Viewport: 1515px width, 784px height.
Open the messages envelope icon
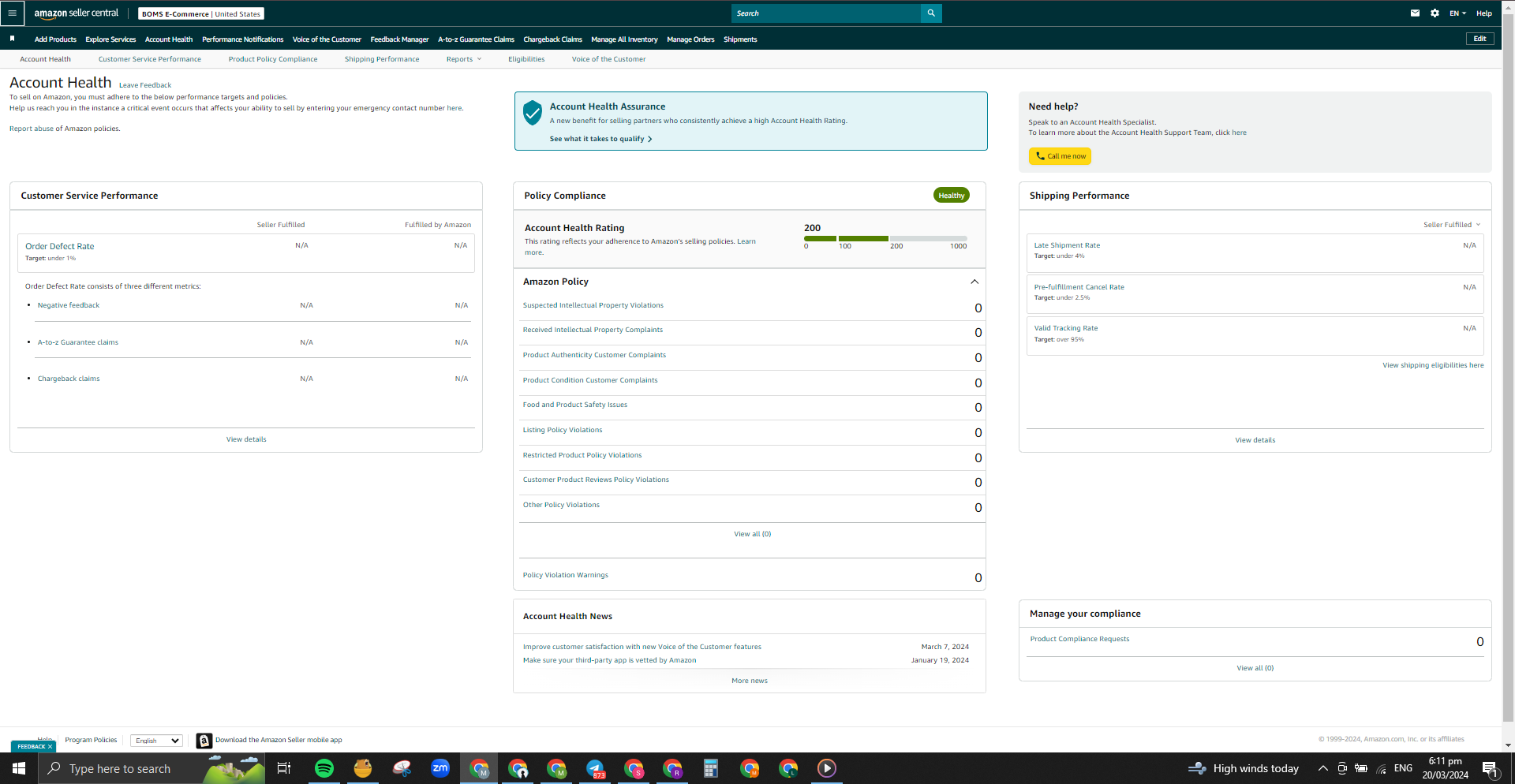click(x=1415, y=13)
